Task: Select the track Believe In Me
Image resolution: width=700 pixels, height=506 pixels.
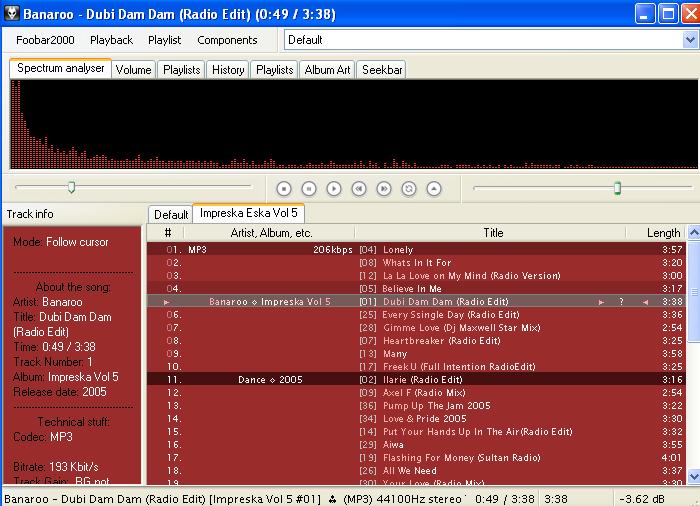Action: [416, 289]
